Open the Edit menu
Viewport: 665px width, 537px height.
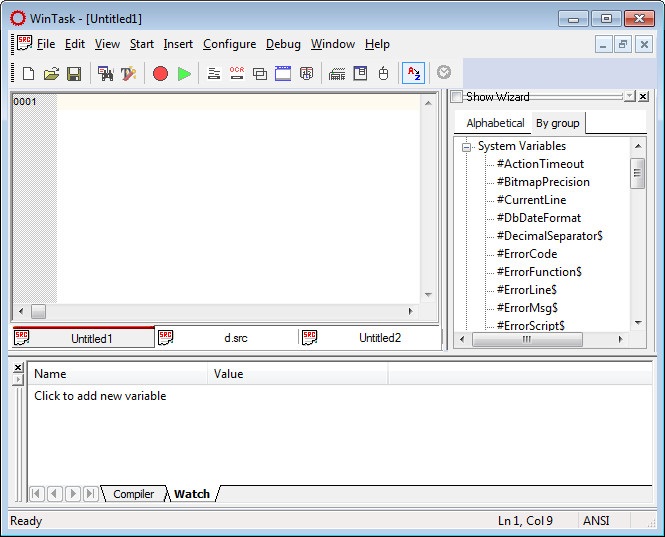[75, 44]
